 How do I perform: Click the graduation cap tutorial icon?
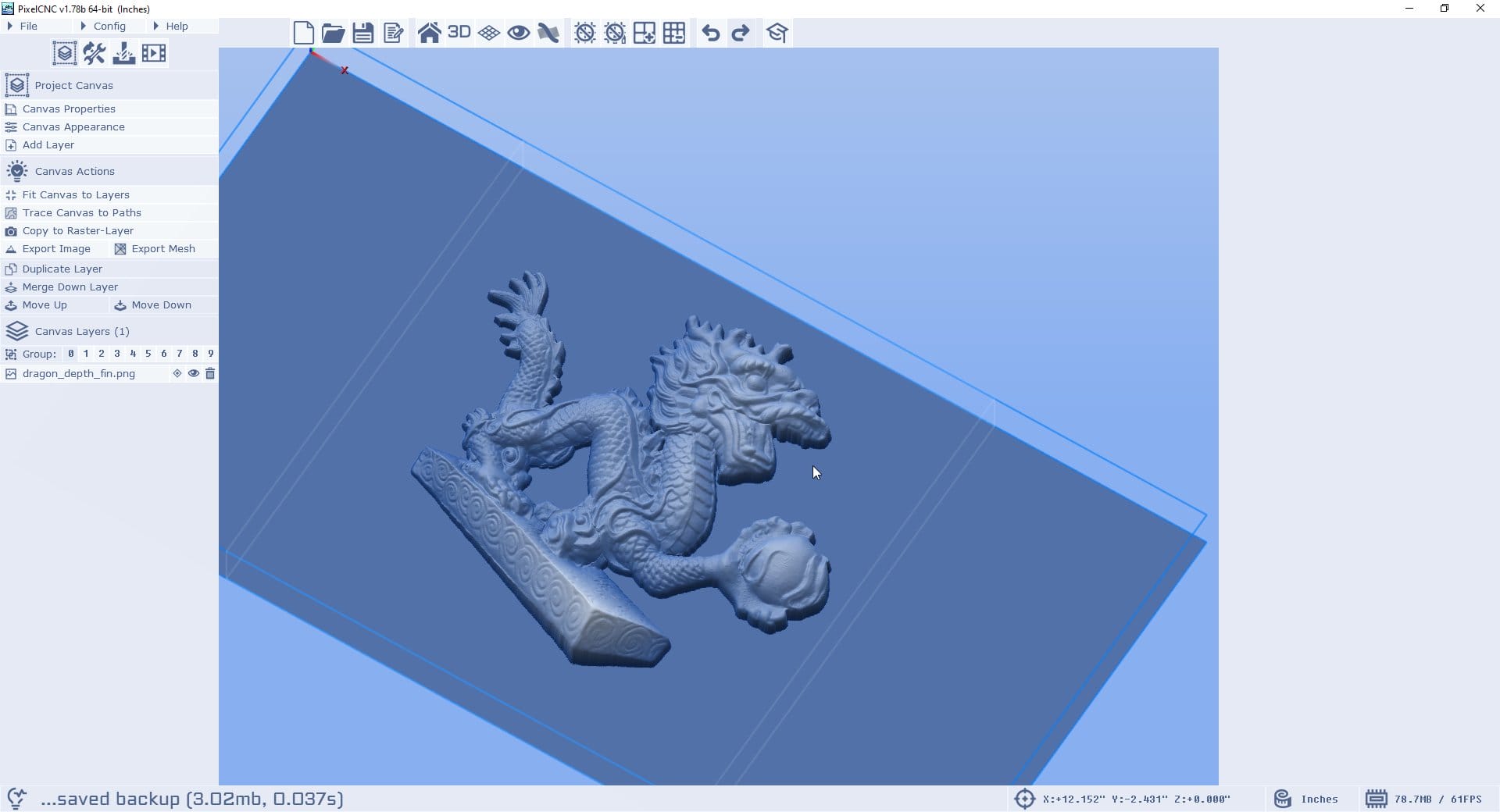click(777, 33)
